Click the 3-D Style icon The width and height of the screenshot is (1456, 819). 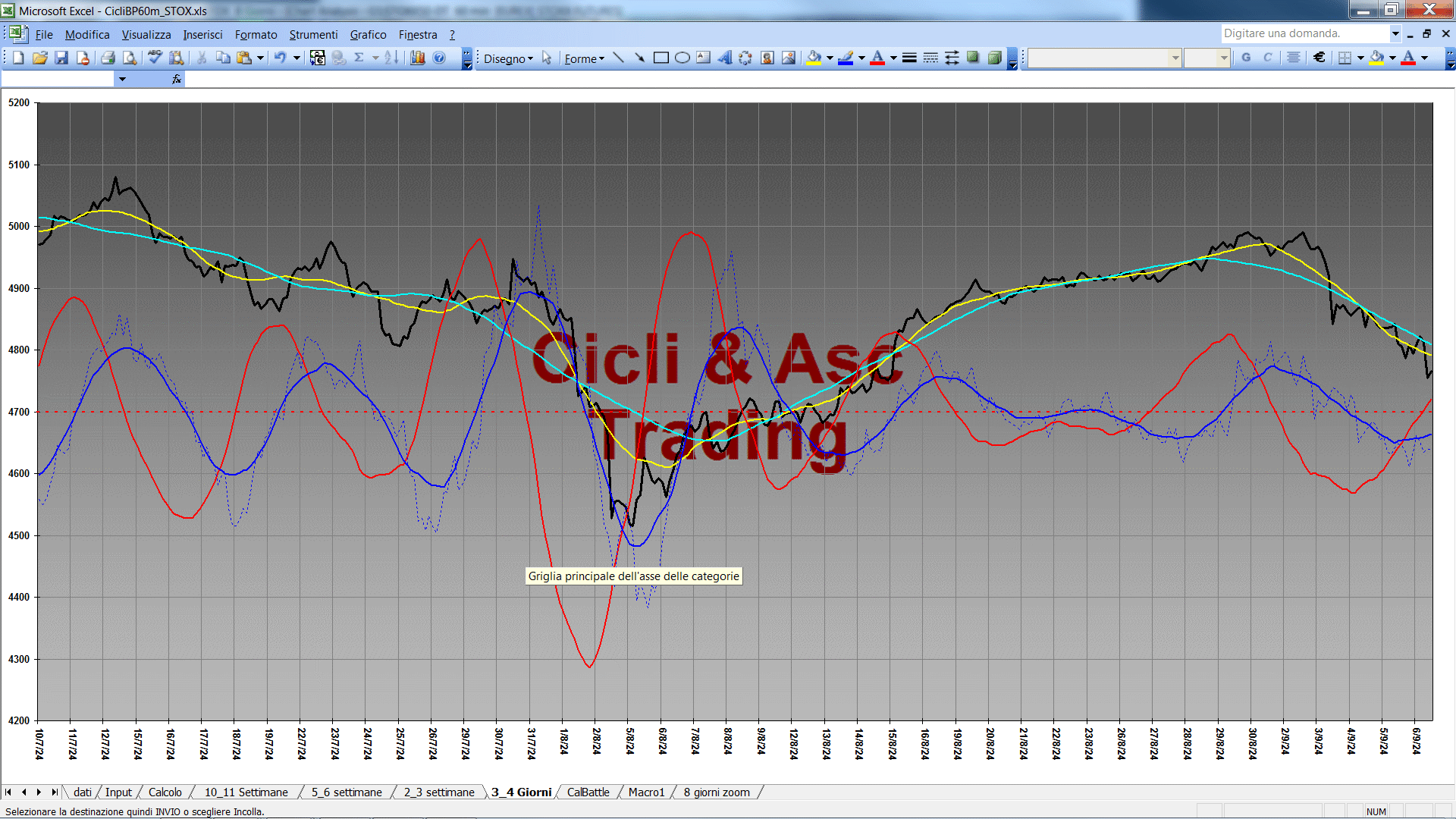[994, 58]
